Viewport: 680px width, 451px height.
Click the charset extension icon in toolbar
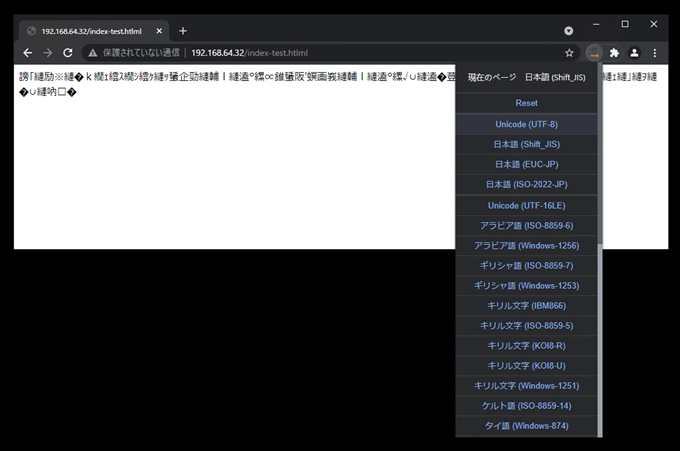pos(594,53)
